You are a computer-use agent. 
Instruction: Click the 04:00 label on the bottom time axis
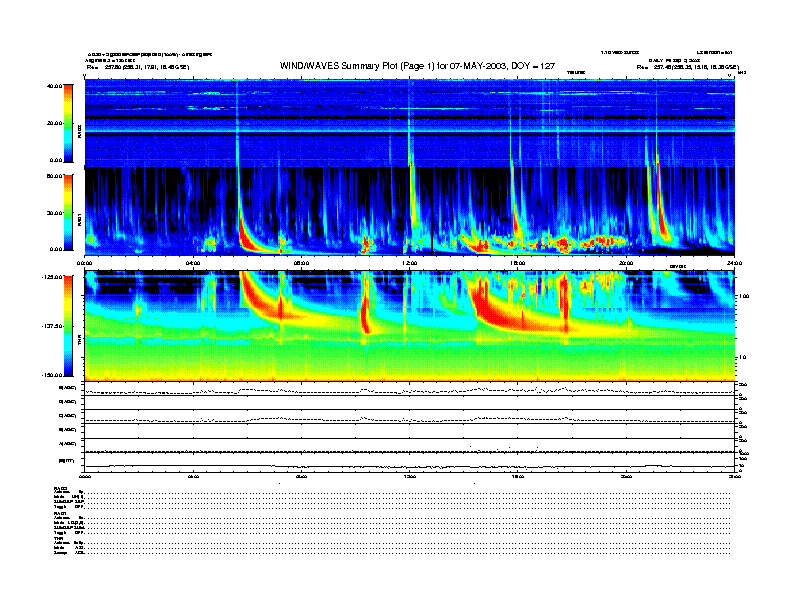[193, 476]
